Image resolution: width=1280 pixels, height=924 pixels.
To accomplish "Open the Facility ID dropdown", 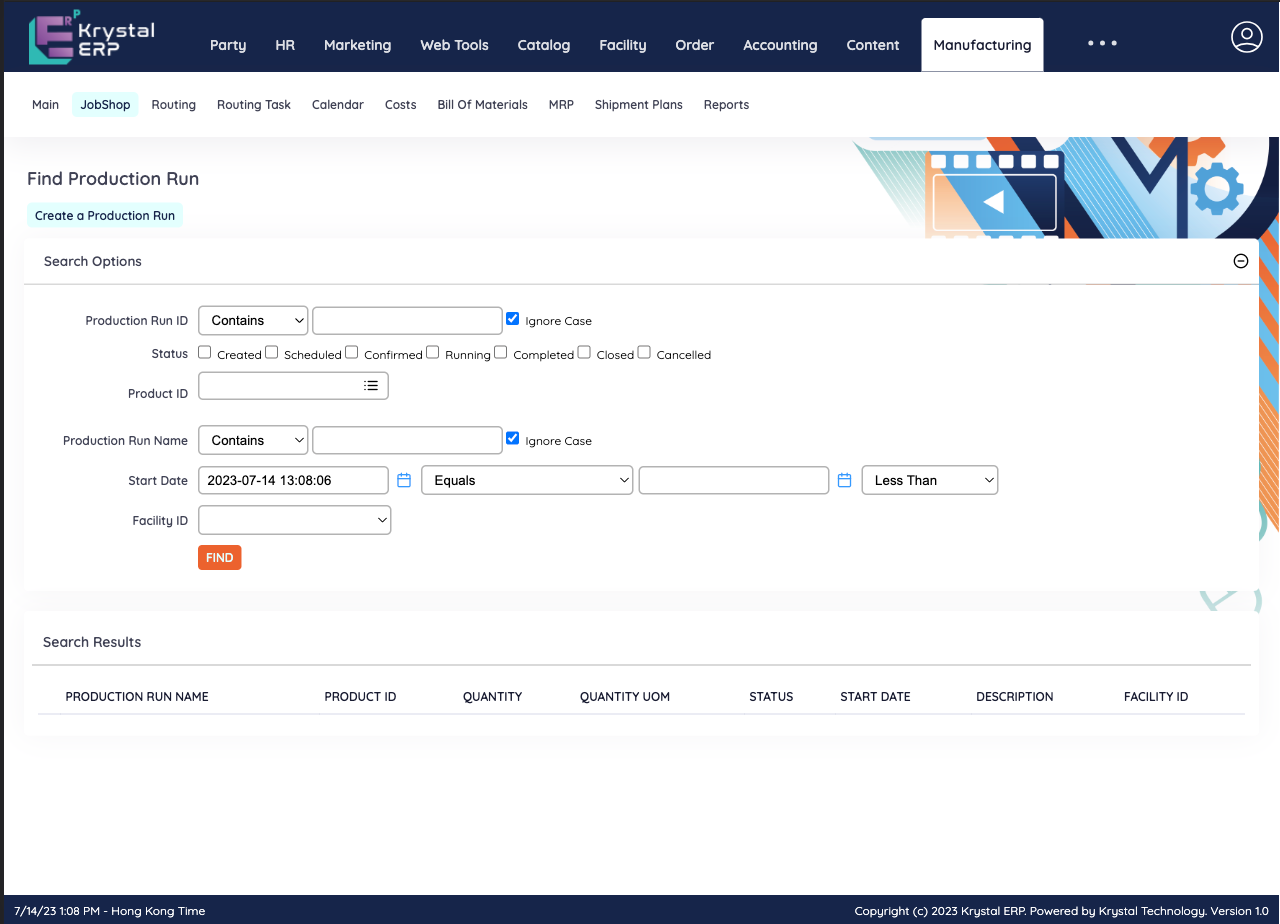I will tap(295, 520).
